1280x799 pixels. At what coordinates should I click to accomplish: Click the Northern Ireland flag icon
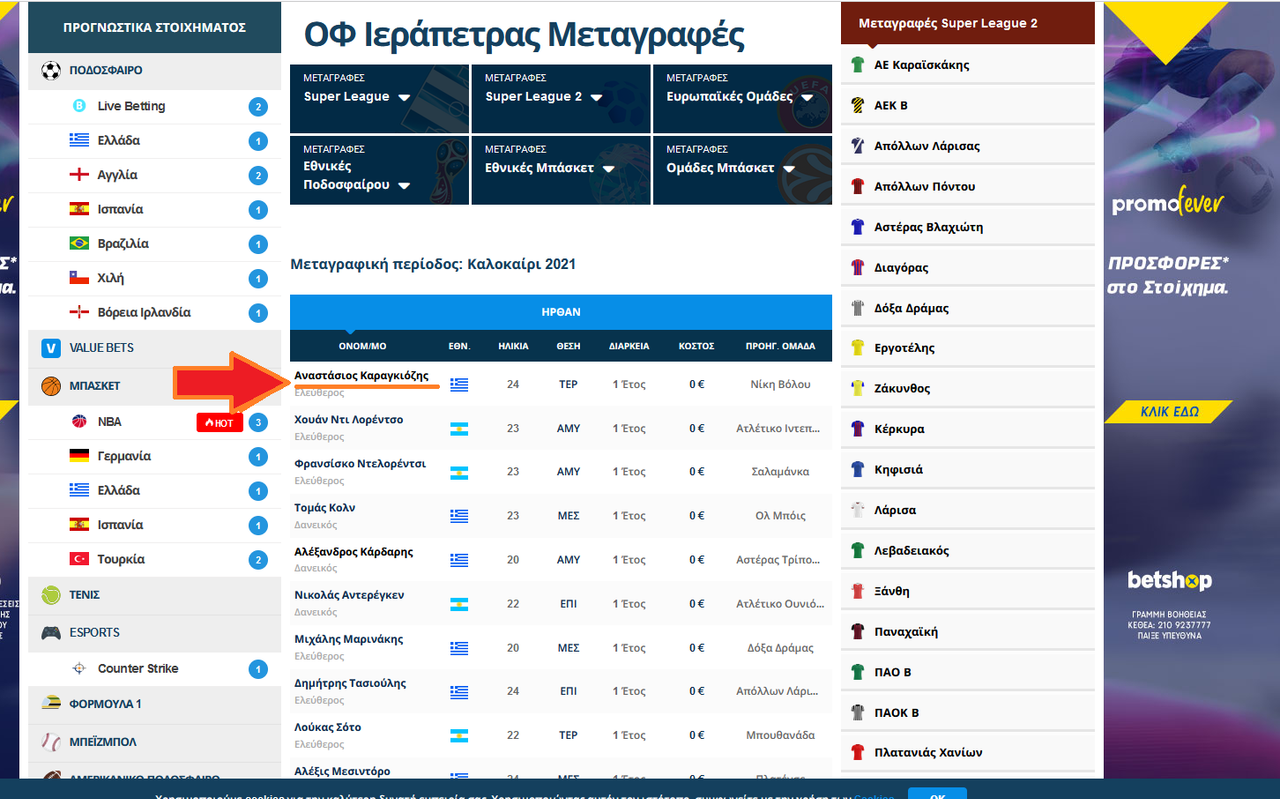click(x=79, y=312)
